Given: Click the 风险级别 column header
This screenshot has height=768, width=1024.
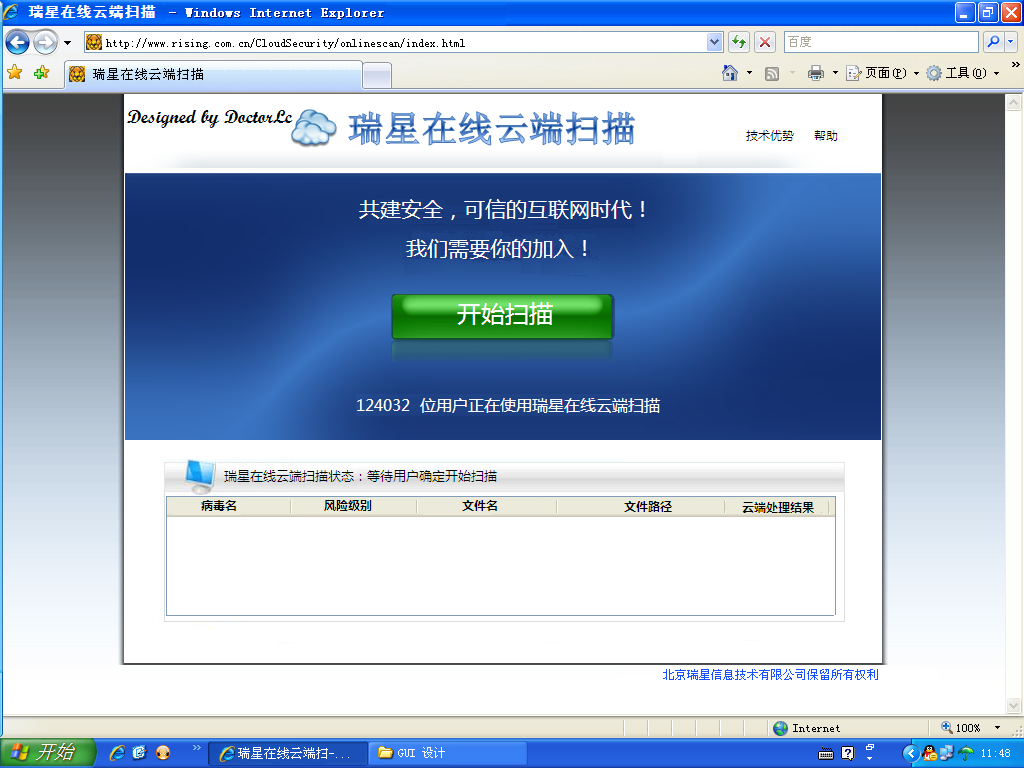Looking at the screenshot, I should pos(347,506).
